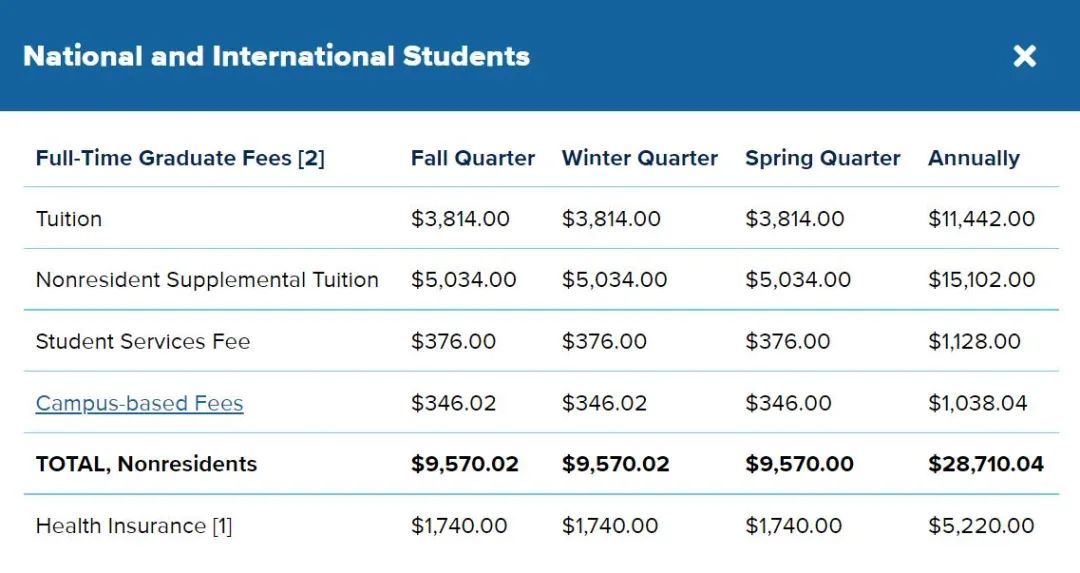Image resolution: width=1080 pixels, height=573 pixels.
Task: Select the Nonresident Supplemental Tuition label
Action: point(207,280)
